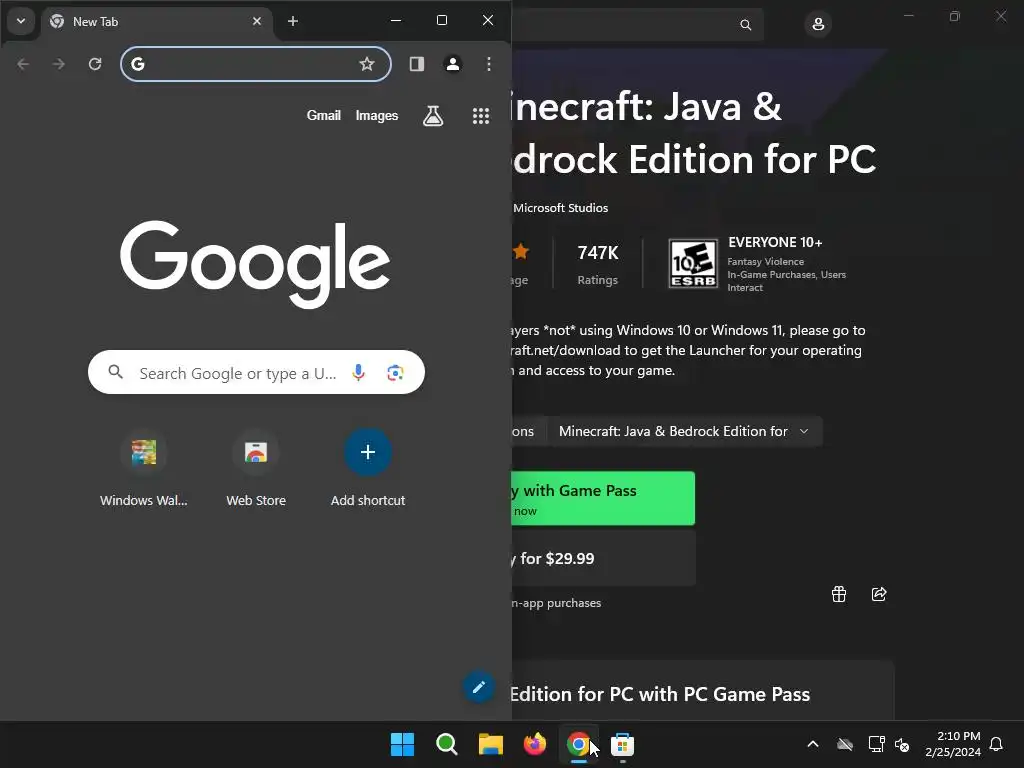This screenshot has width=1024, height=768.
Task: Search by image with Google Lens icon
Action: click(395, 373)
